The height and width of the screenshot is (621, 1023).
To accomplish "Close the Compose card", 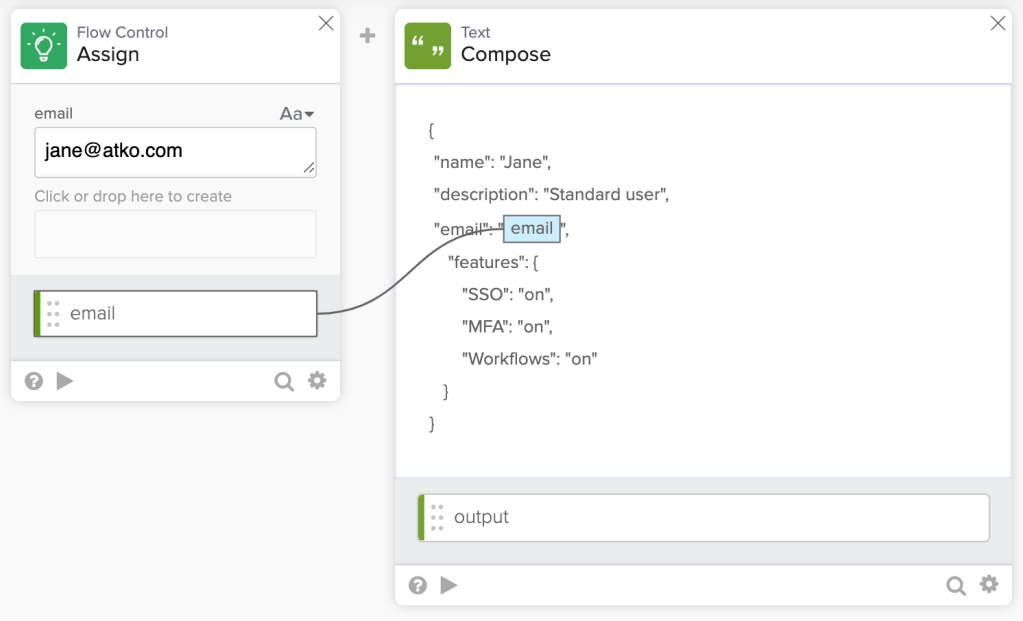I will tap(997, 22).
